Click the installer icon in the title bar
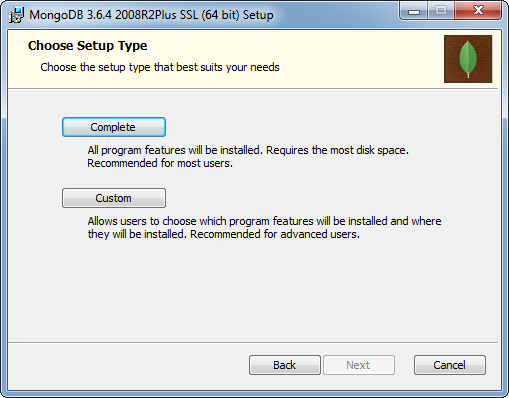 16,15
